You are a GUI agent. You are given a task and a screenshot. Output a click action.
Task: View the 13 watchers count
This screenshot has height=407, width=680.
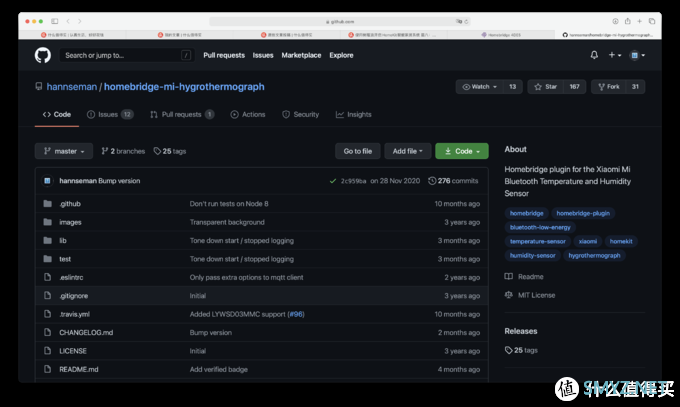513,87
